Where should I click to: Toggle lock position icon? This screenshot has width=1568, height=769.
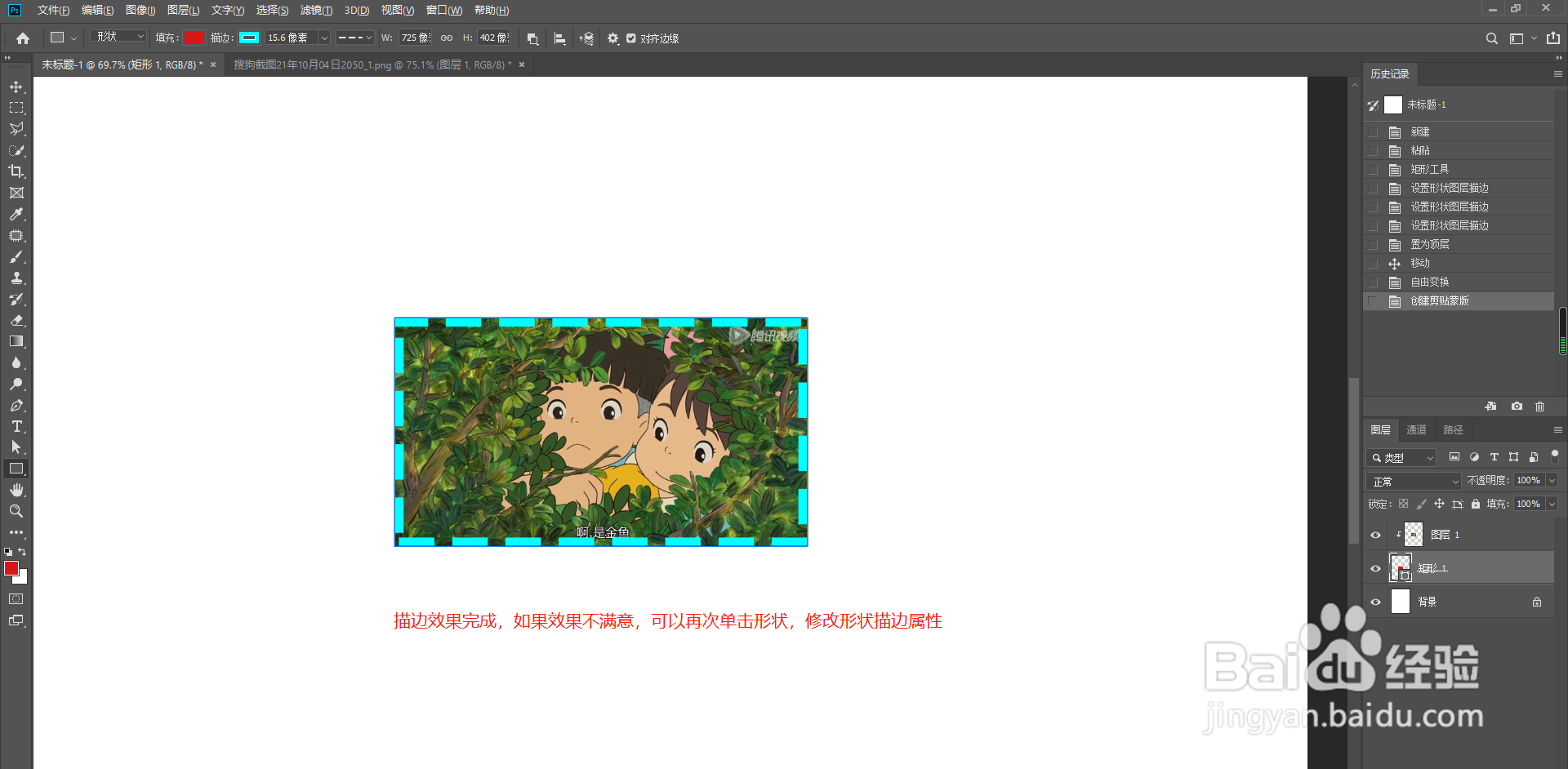click(1440, 505)
